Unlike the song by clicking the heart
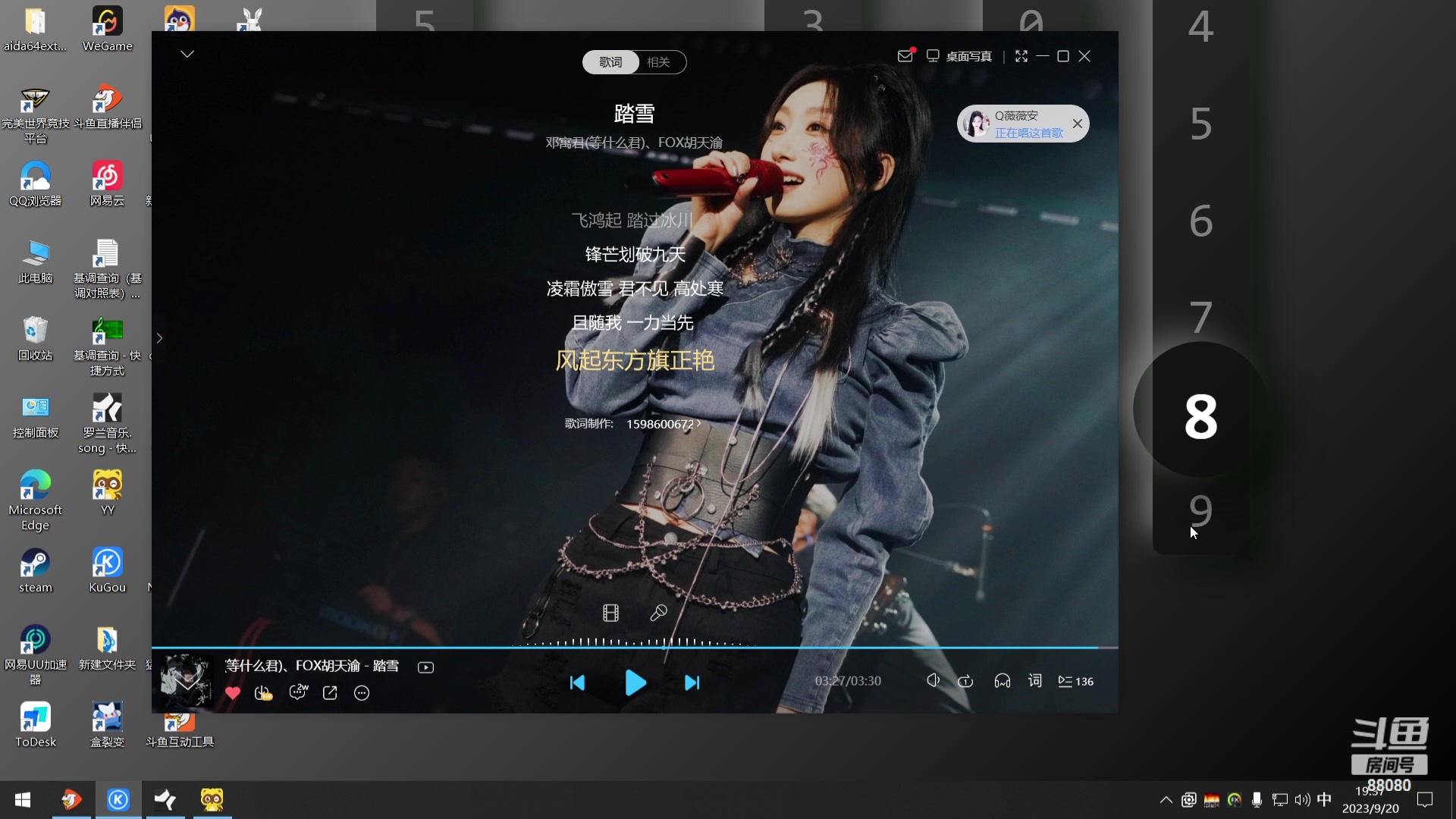The image size is (1456, 819). (233, 693)
